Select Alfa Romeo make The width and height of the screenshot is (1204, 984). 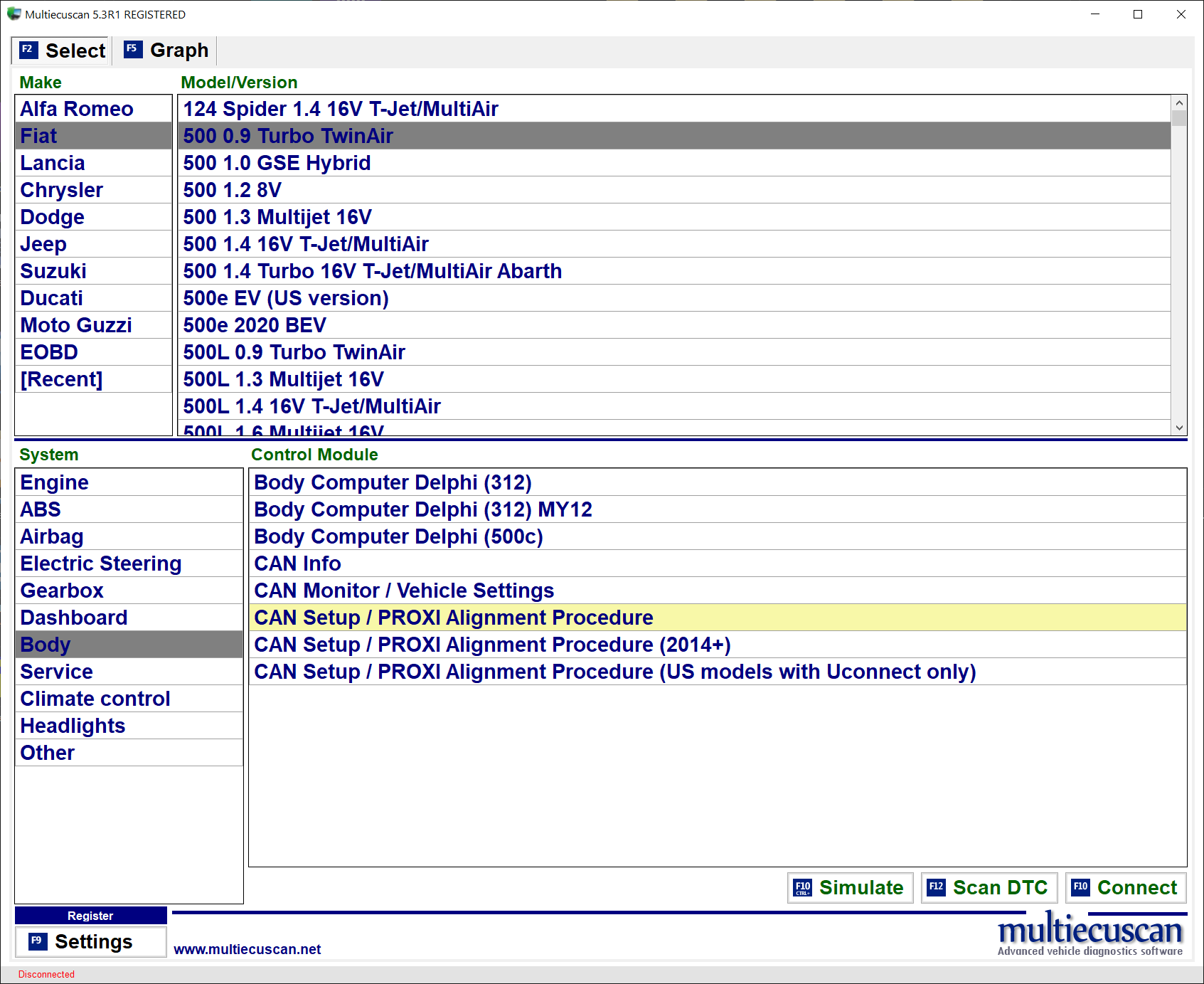click(94, 109)
